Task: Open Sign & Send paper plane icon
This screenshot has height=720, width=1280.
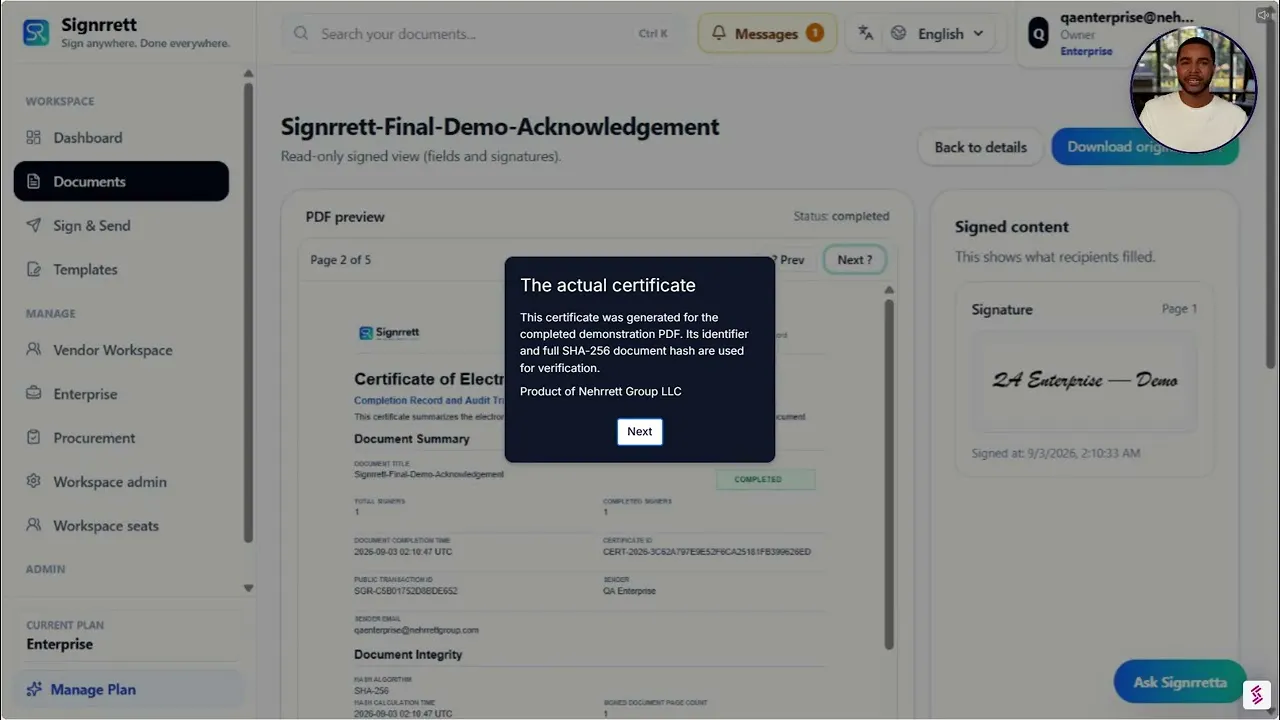Action: pyautogui.click(x=34, y=226)
